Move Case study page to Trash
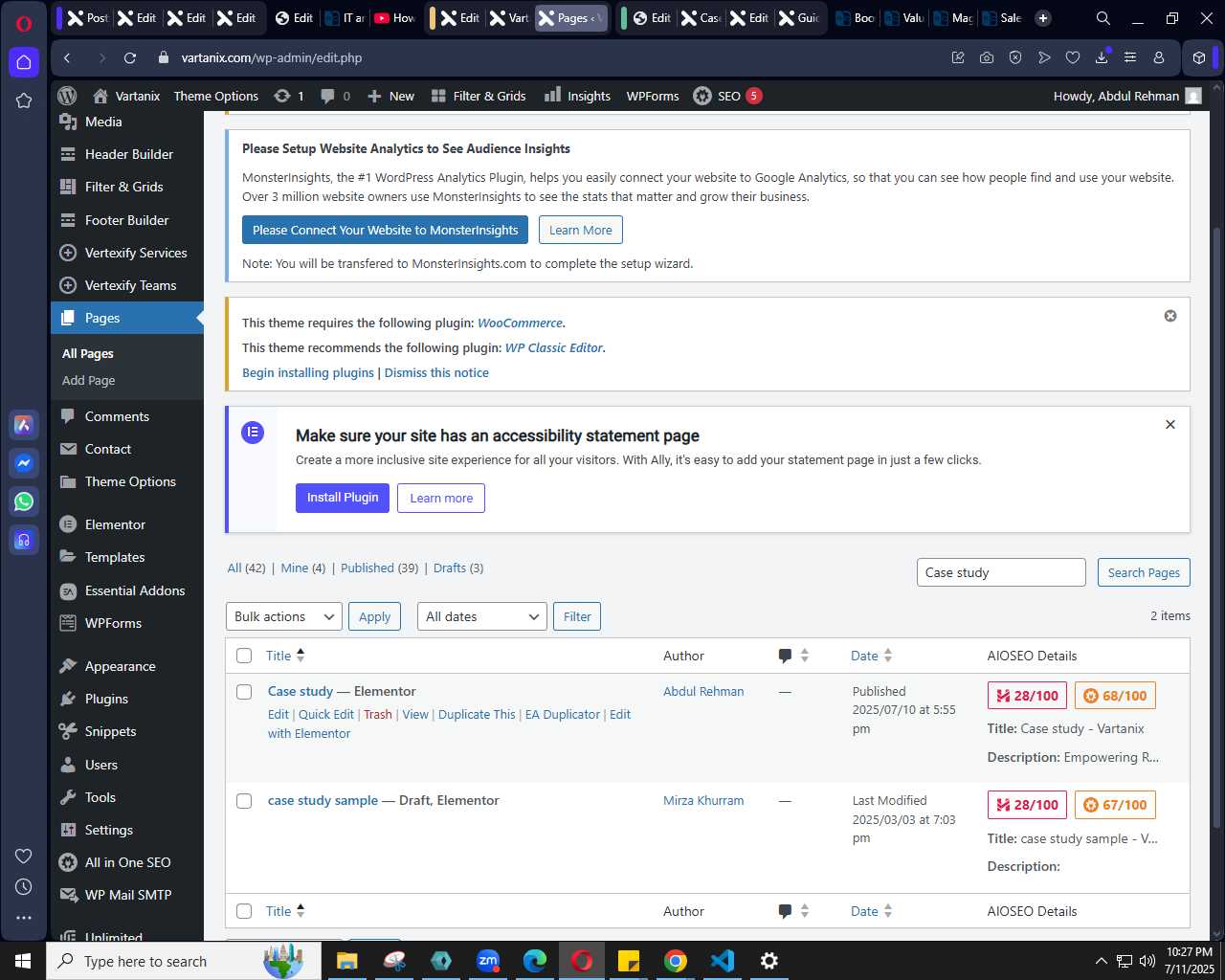The width and height of the screenshot is (1225, 980). [378, 714]
